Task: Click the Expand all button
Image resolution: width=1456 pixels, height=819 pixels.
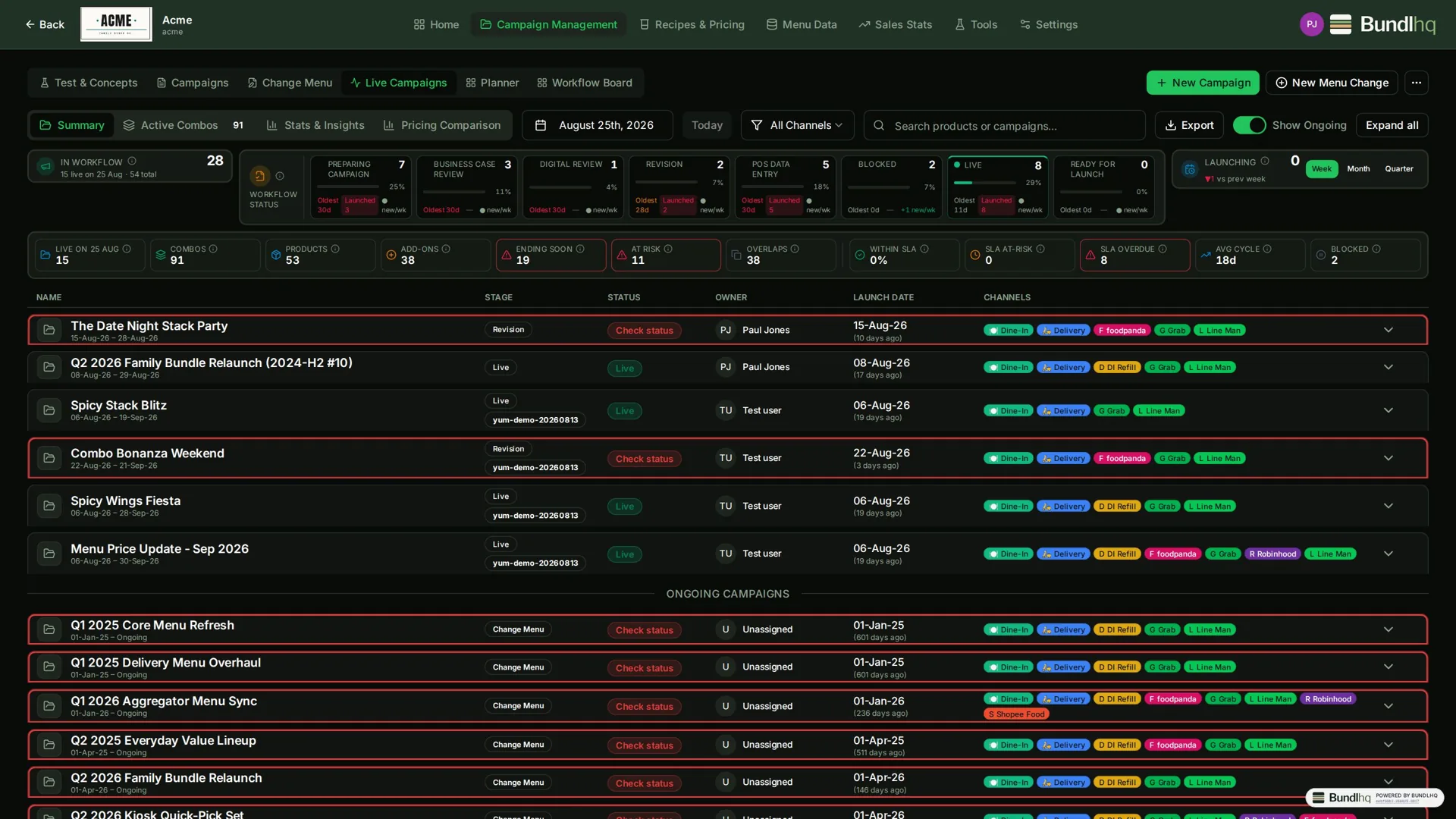Action: click(x=1392, y=125)
